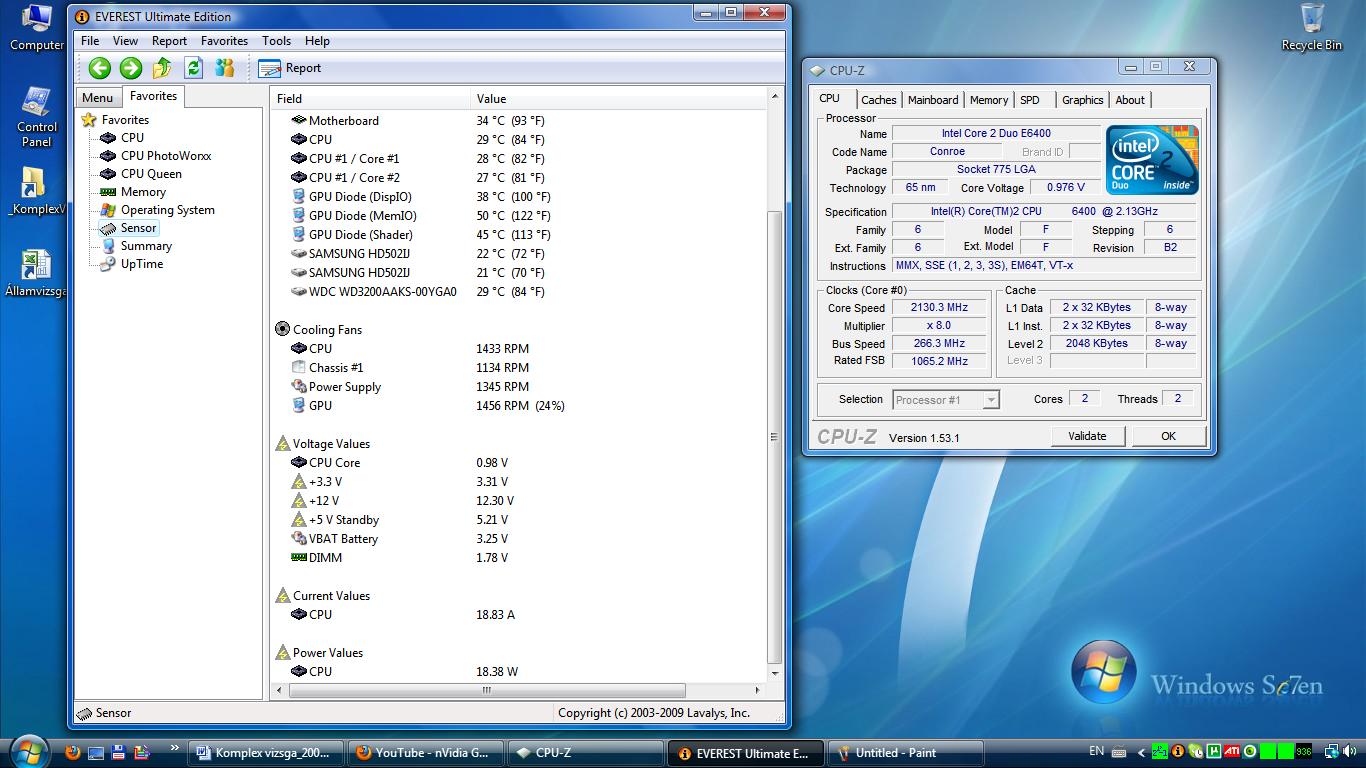Open the Favorites menu in menu bar

click(x=224, y=41)
